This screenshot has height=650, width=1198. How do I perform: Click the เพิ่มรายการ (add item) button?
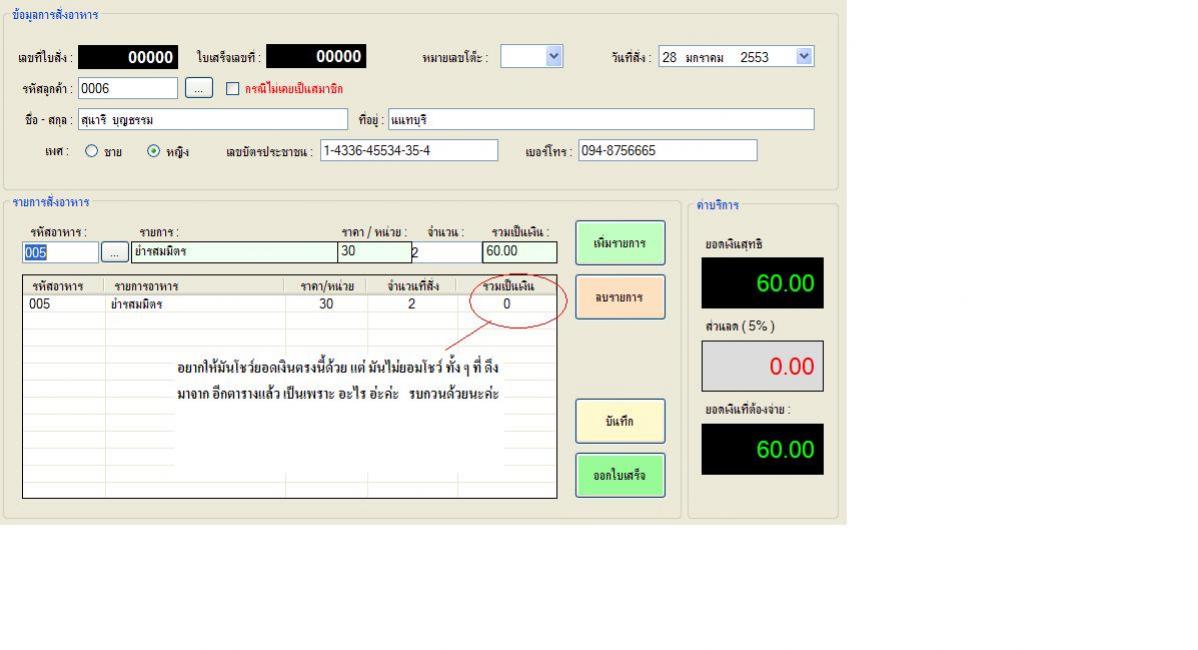click(620, 243)
